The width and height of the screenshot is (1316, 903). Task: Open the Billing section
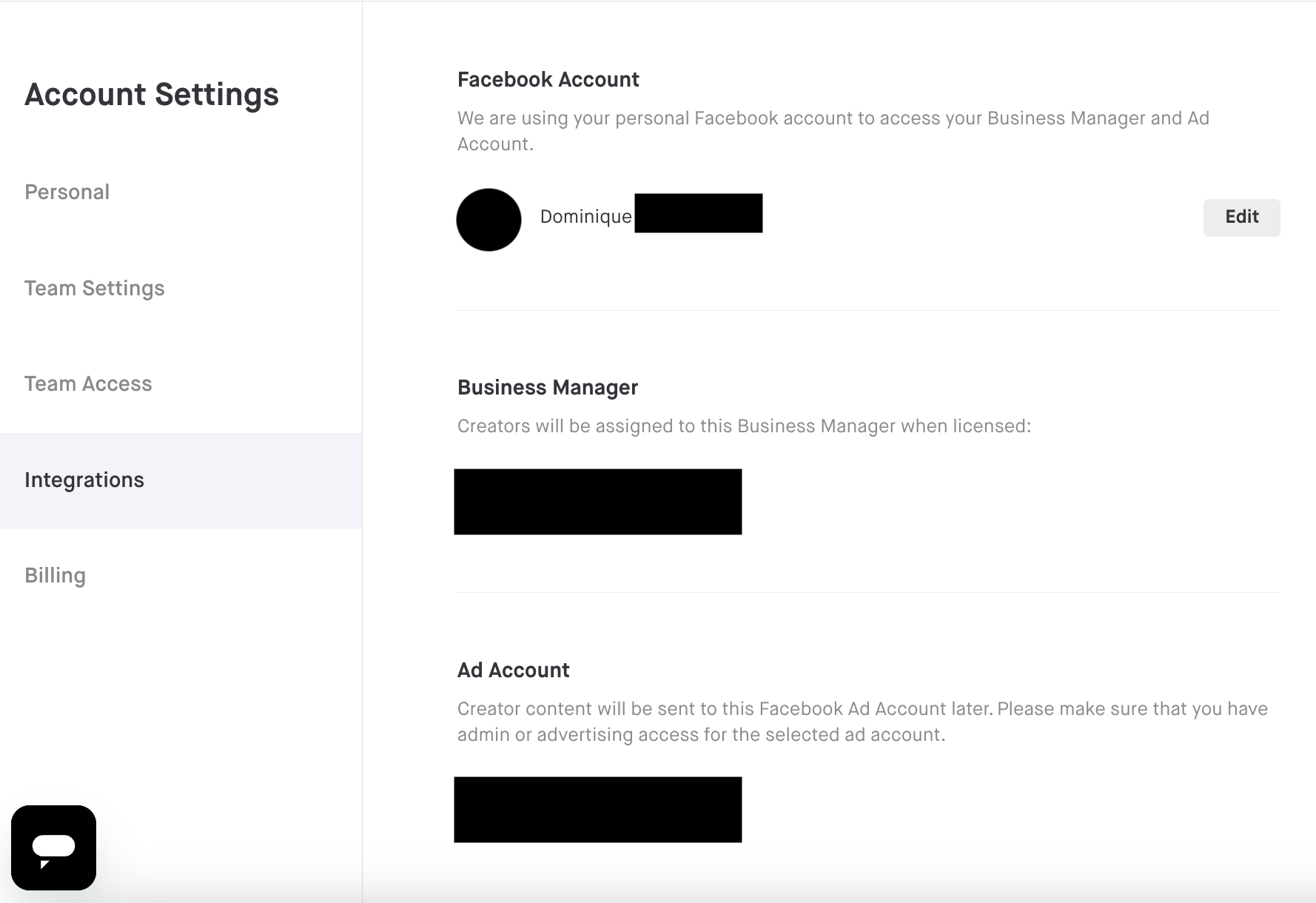point(55,575)
